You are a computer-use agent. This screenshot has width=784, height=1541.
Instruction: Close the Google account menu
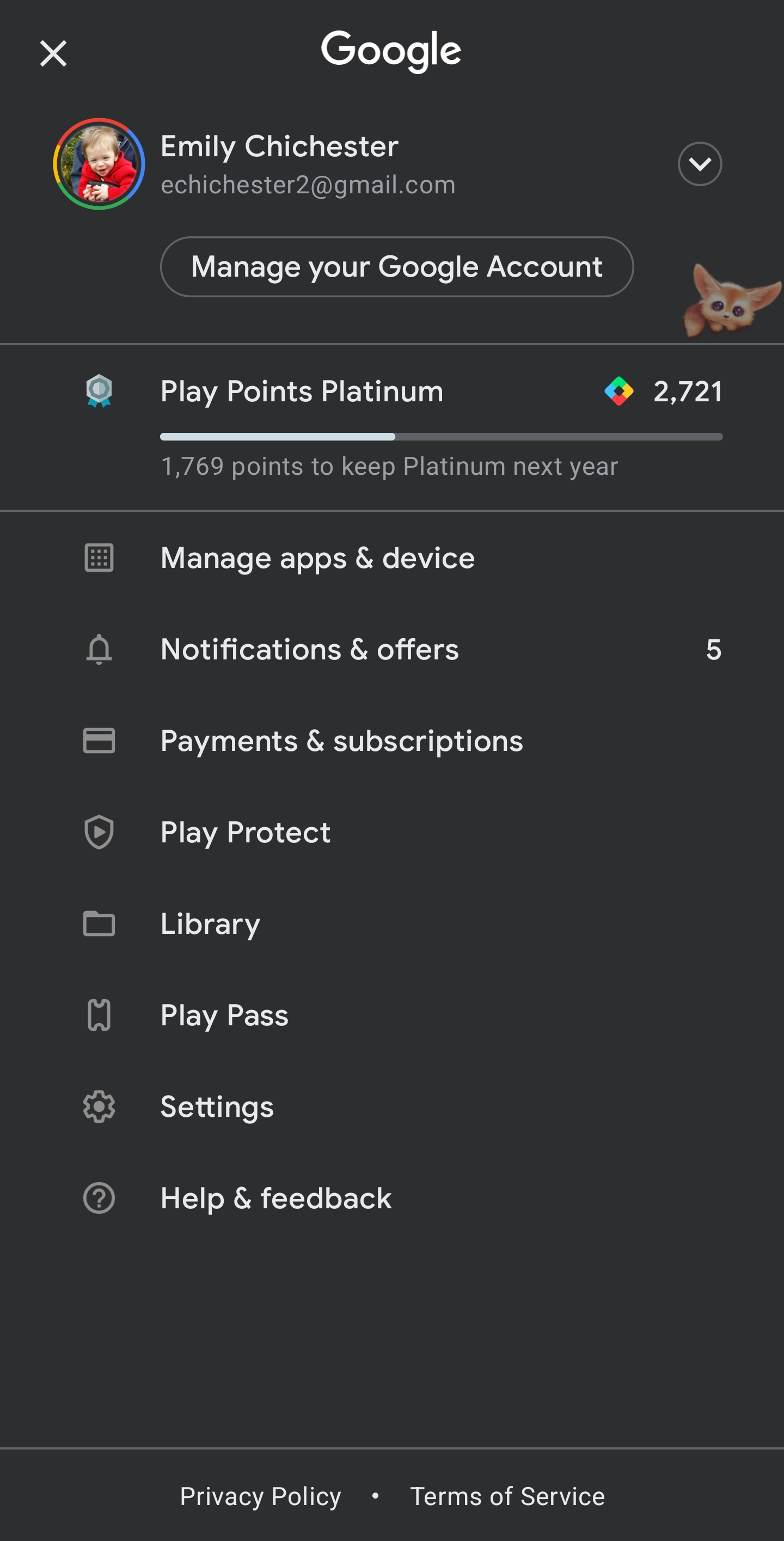53,54
